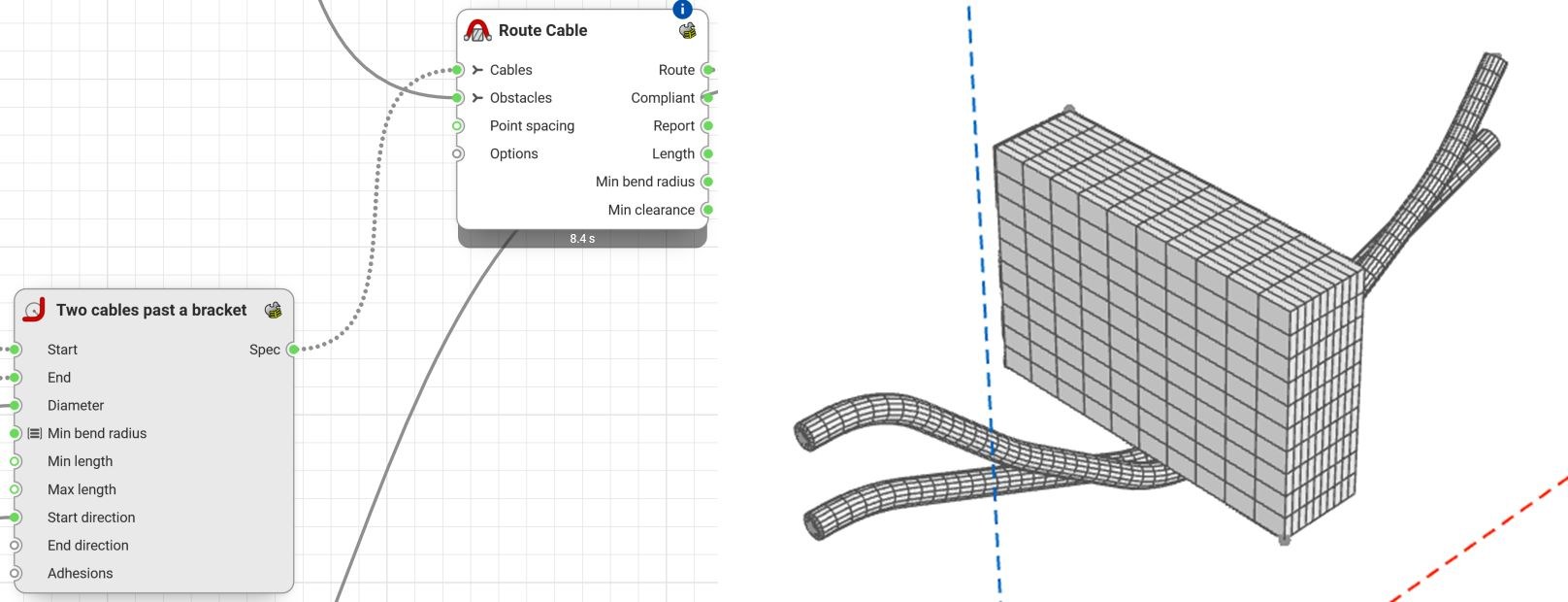The height and width of the screenshot is (602, 1568).
Task: Click the Two cables past a bracket title
Action: pyautogui.click(x=151, y=310)
